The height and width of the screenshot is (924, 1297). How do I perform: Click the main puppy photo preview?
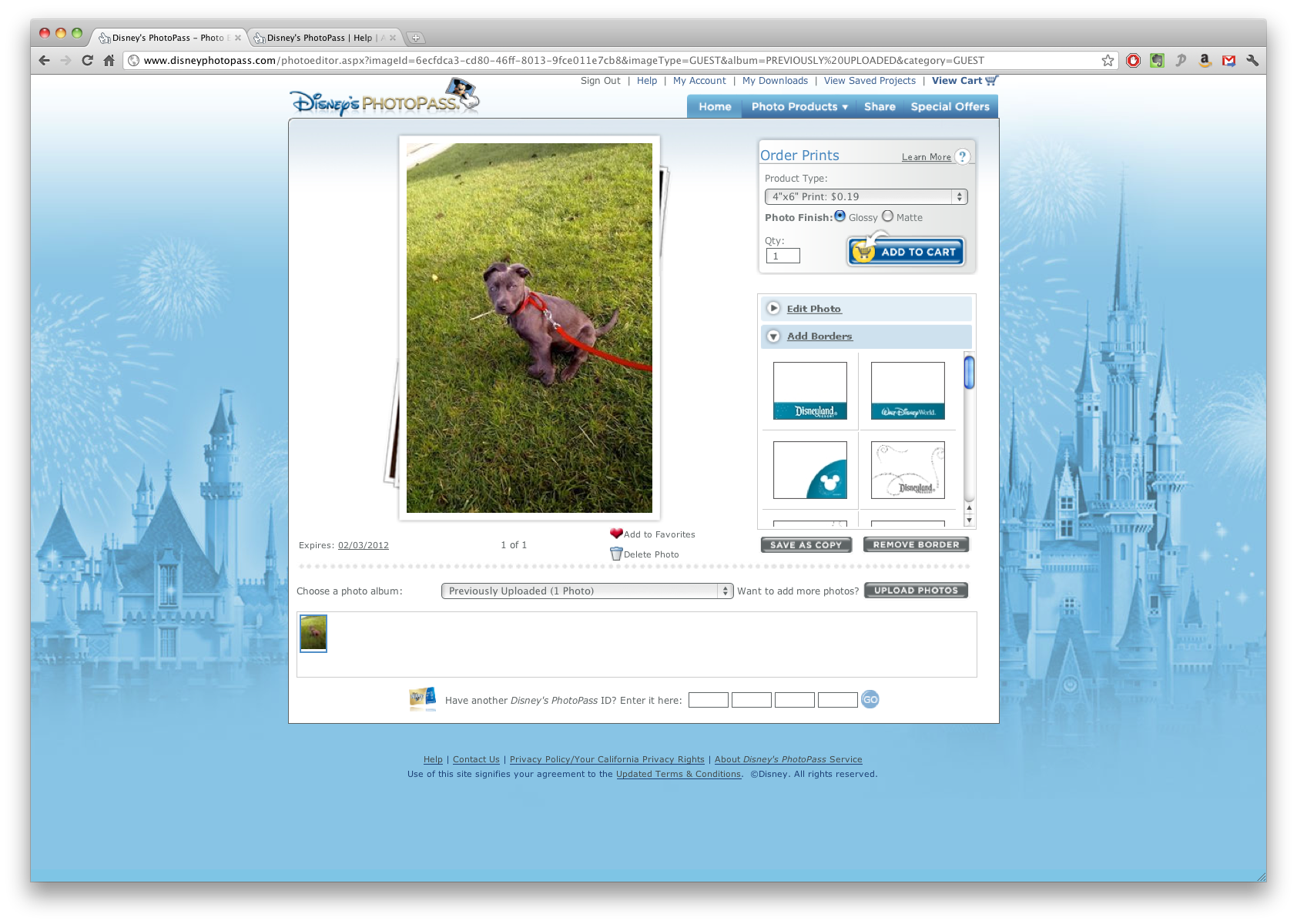pyautogui.click(x=529, y=328)
